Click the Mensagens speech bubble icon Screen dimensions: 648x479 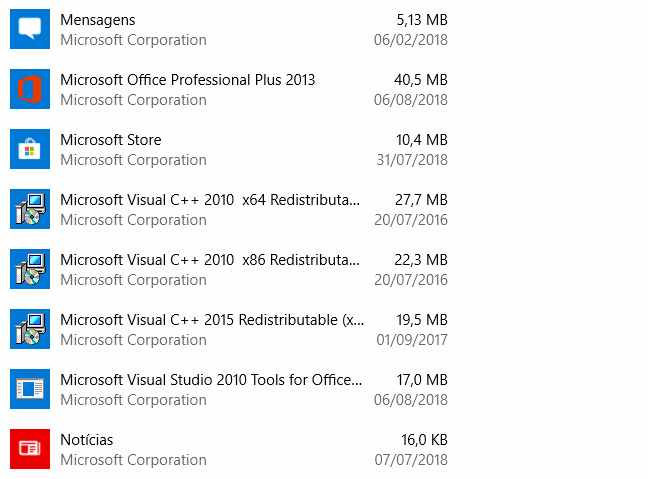click(x=30, y=29)
